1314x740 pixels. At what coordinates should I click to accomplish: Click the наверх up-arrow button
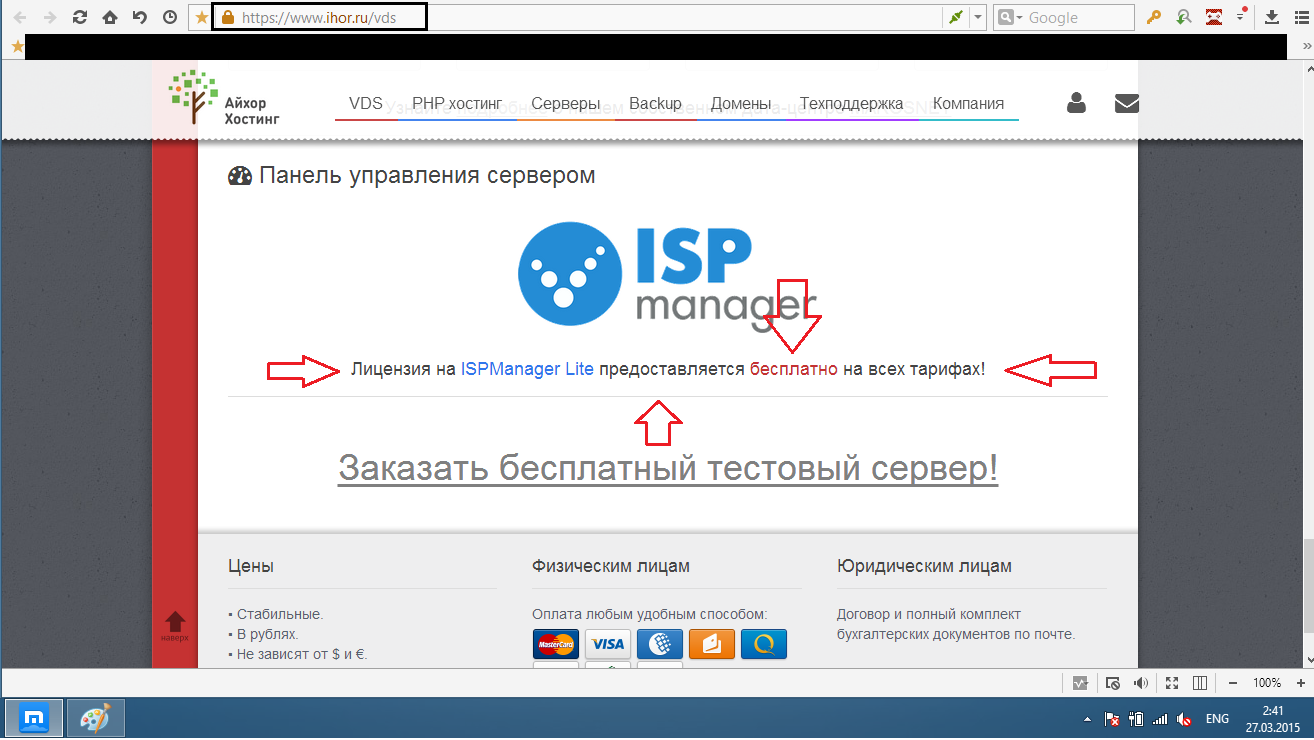point(175,626)
